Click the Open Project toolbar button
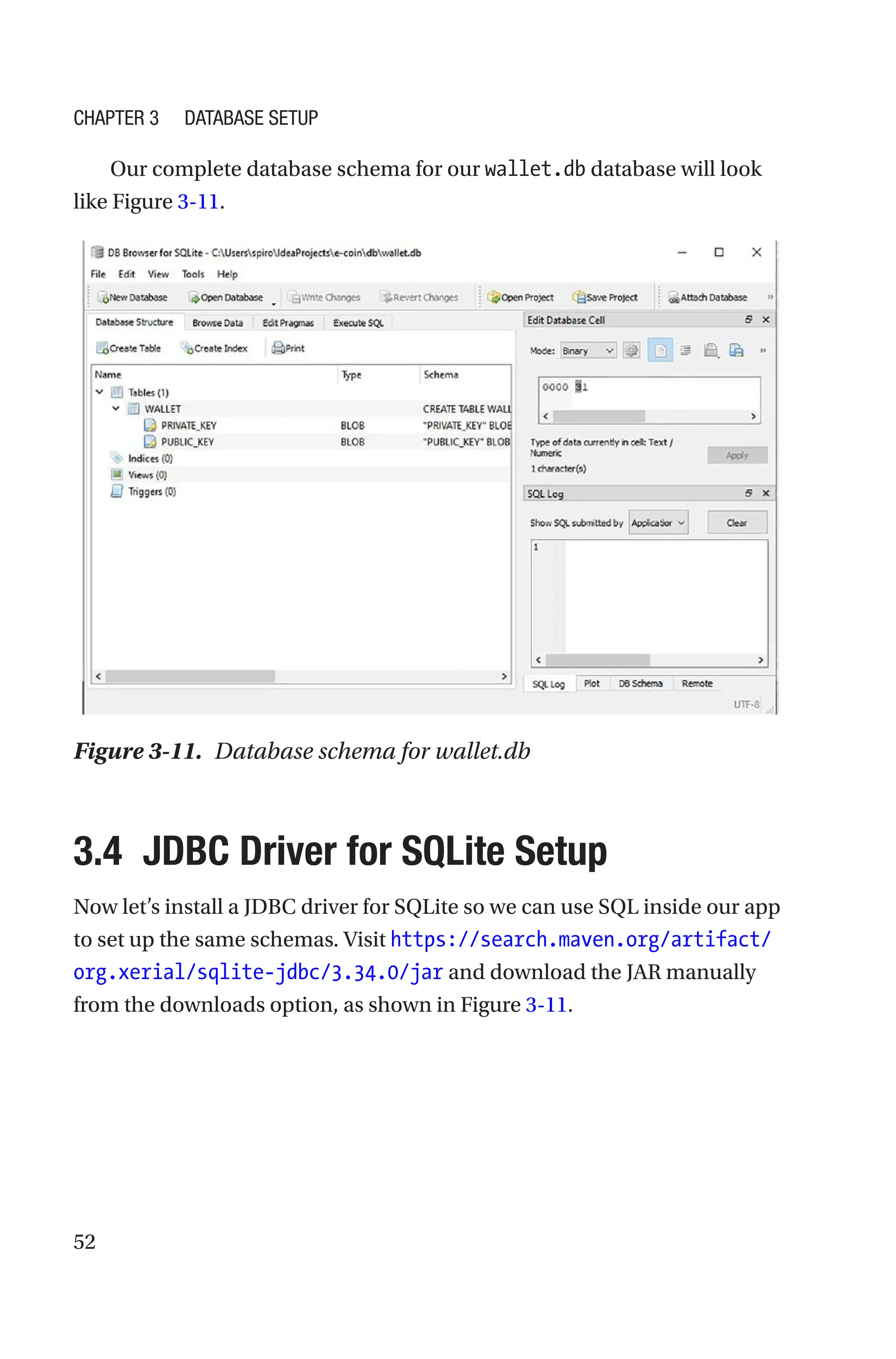The image size is (896, 1359). coord(521,297)
